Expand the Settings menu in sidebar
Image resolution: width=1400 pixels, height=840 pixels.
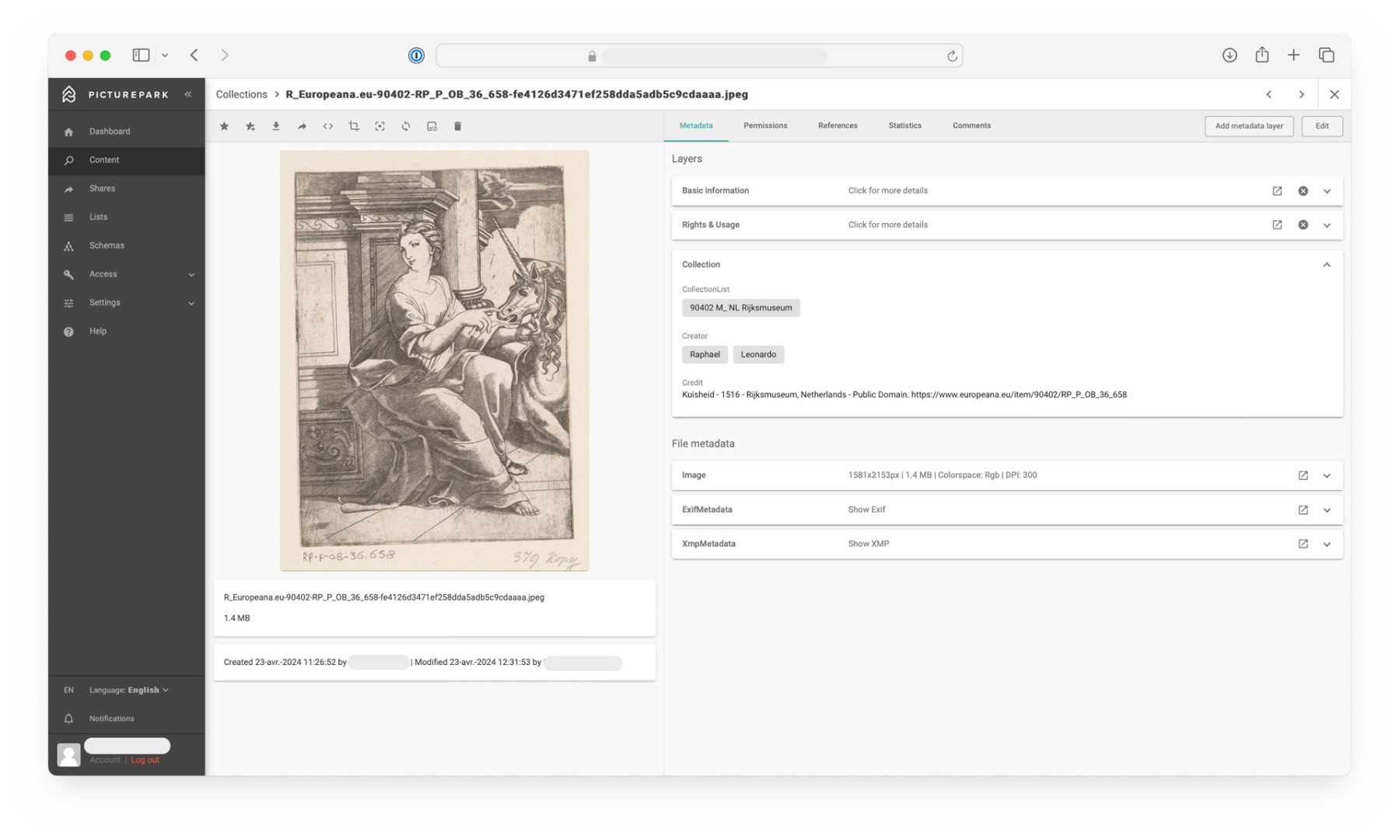click(191, 303)
